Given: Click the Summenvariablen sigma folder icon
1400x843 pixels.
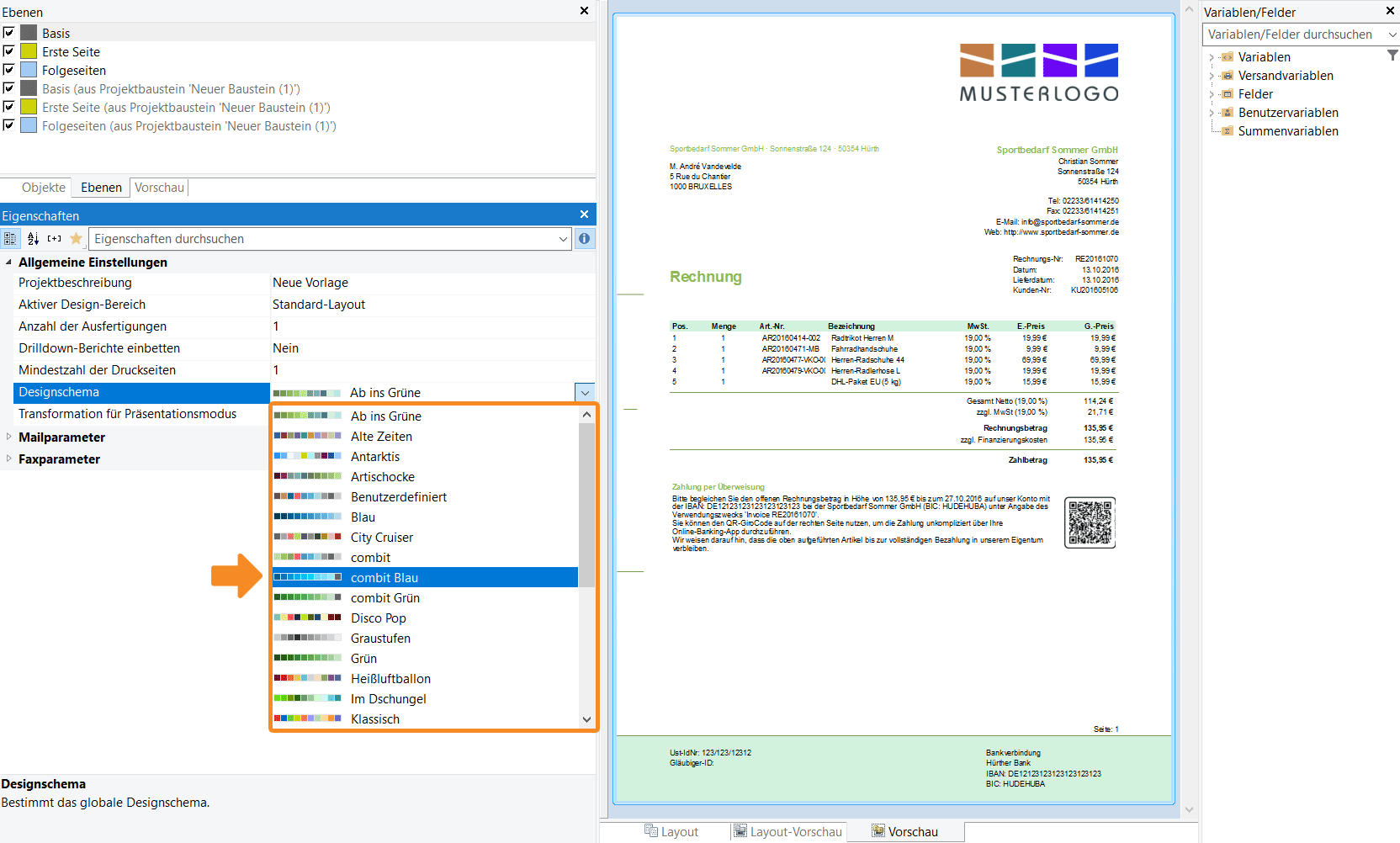Looking at the screenshot, I should pos(1228,131).
